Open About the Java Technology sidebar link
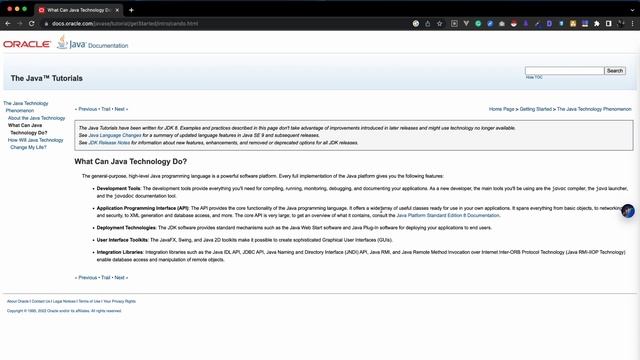 tap(36, 118)
